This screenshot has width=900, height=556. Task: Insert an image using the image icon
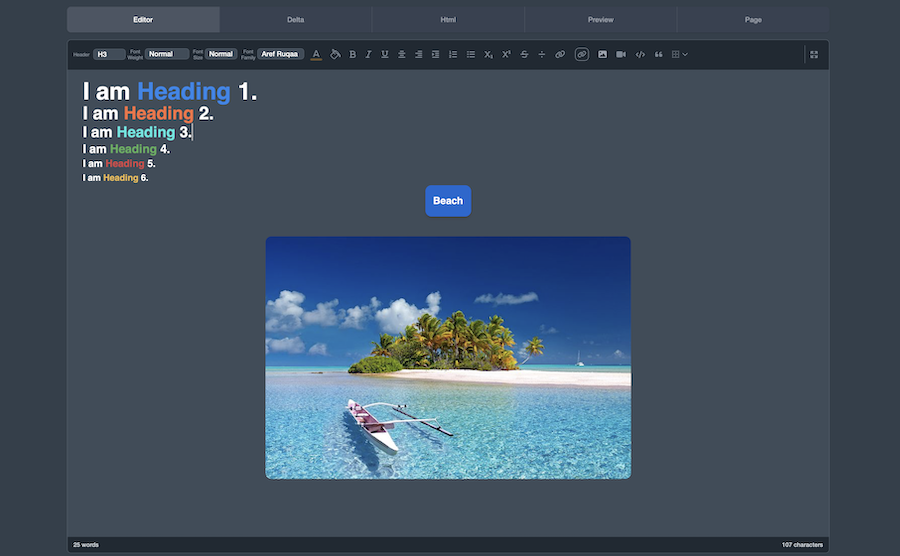(x=603, y=54)
